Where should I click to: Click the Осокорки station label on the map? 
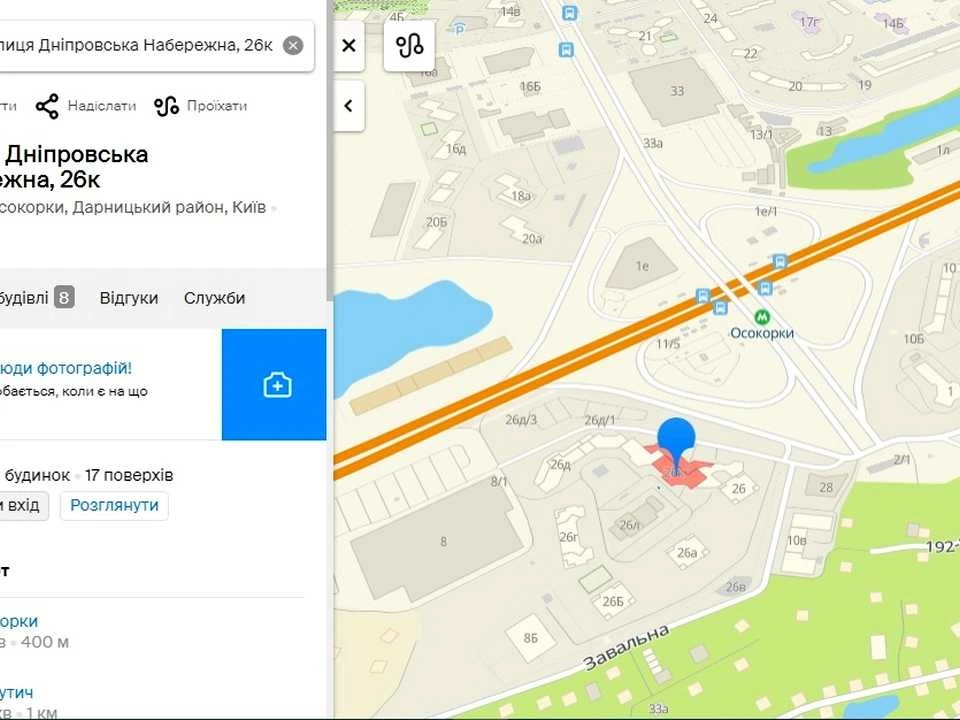pyautogui.click(x=762, y=333)
